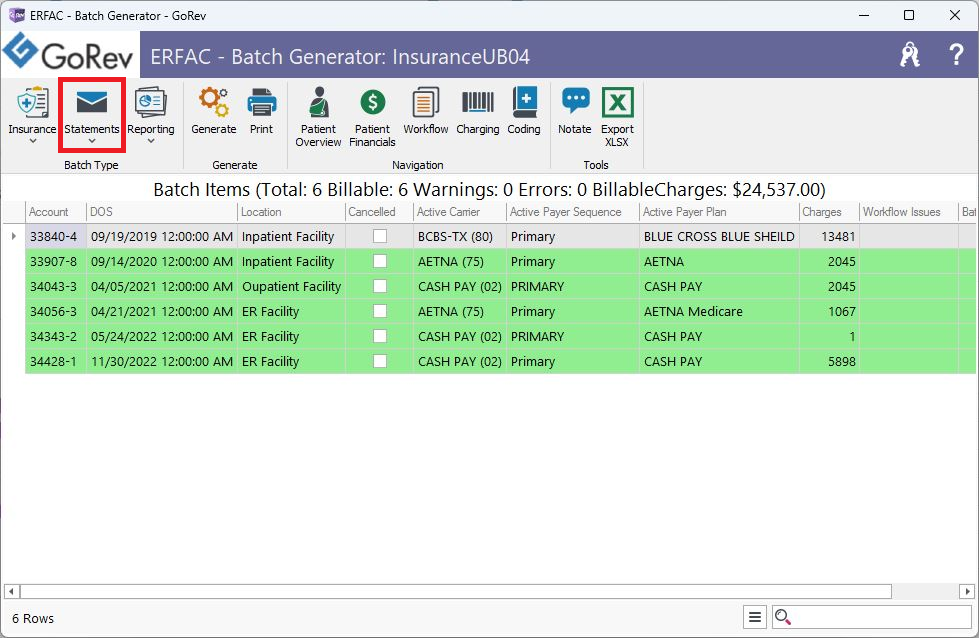Click the AETNA Medicare plan cell
Viewport: 979px width, 638px height.
[x=719, y=312]
